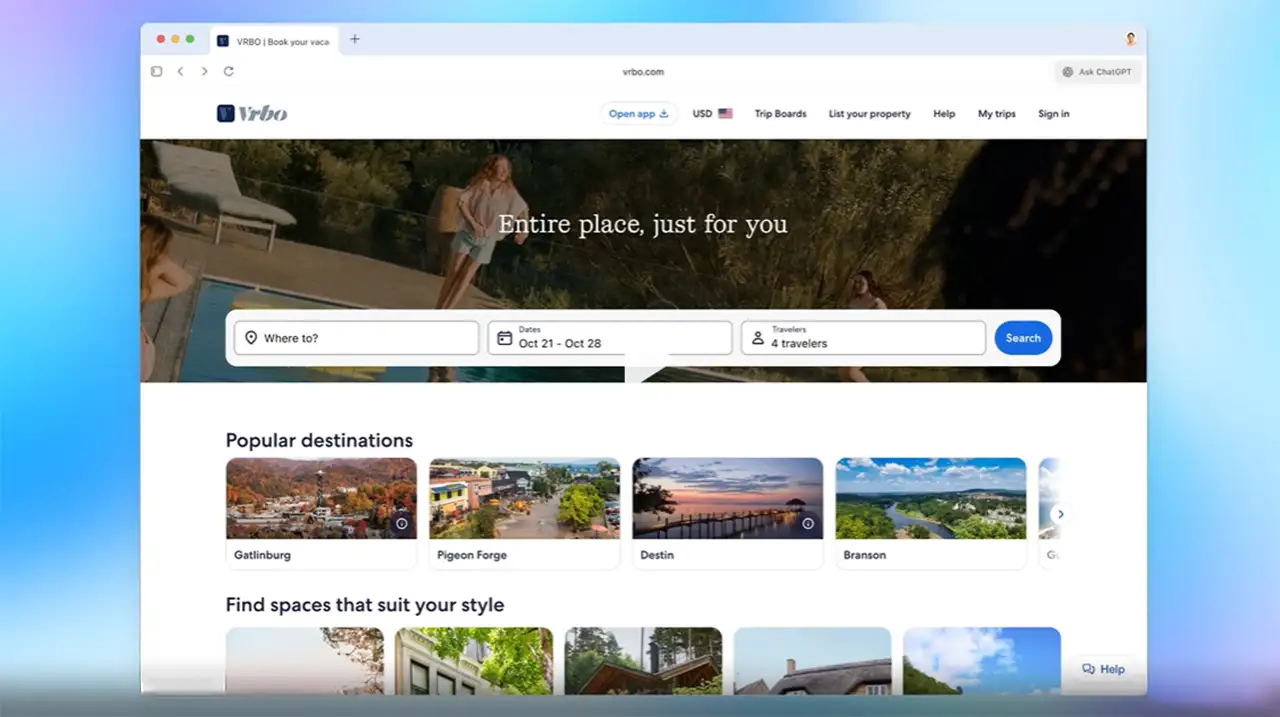This screenshot has width=1280, height=717.
Task: Open the Branson destination card
Action: point(930,513)
